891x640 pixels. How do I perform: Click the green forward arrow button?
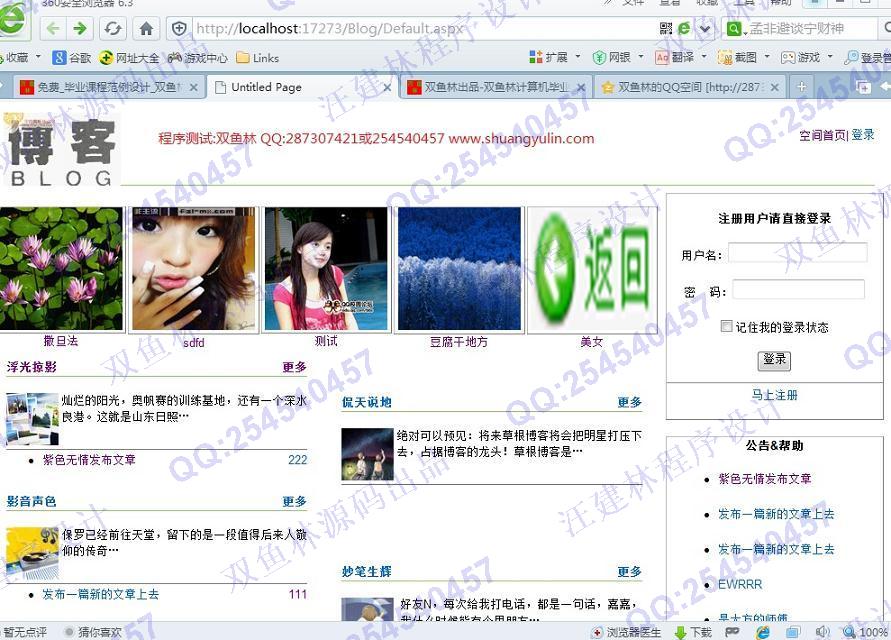pyautogui.click(x=80, y=29)
